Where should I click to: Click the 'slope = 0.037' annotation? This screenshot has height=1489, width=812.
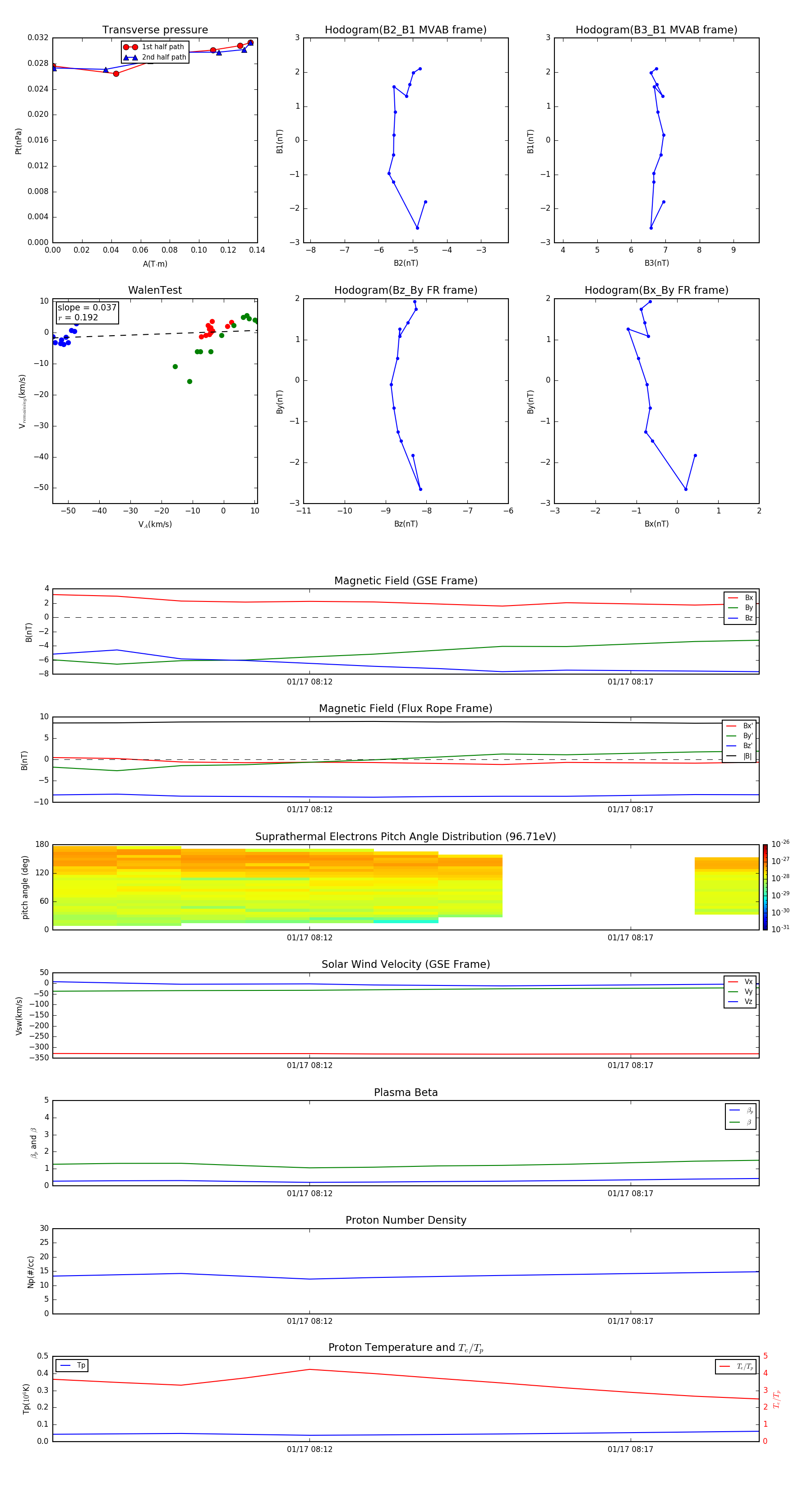pos(87,308)
